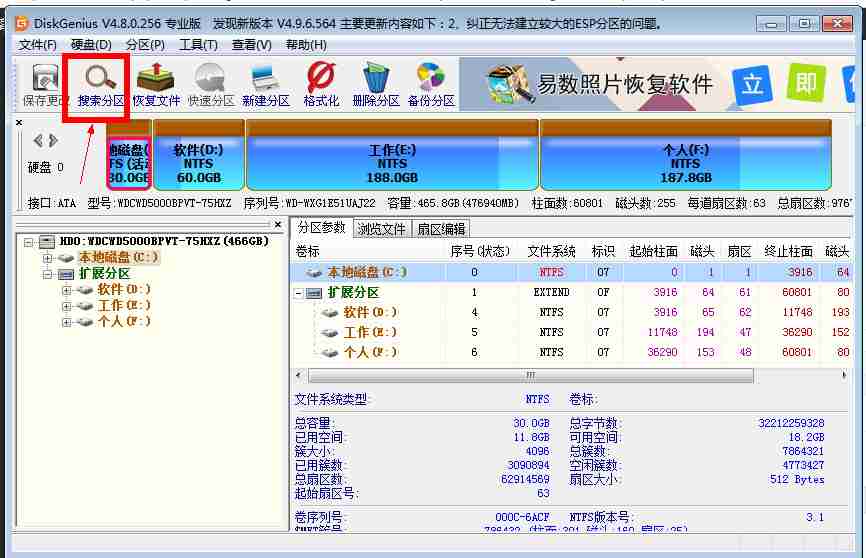Screen dimensions: 866x558
Task: Click the horizontal scrollbar thumb of partition table
Action: pyautogui.click(x=530, y=376)
